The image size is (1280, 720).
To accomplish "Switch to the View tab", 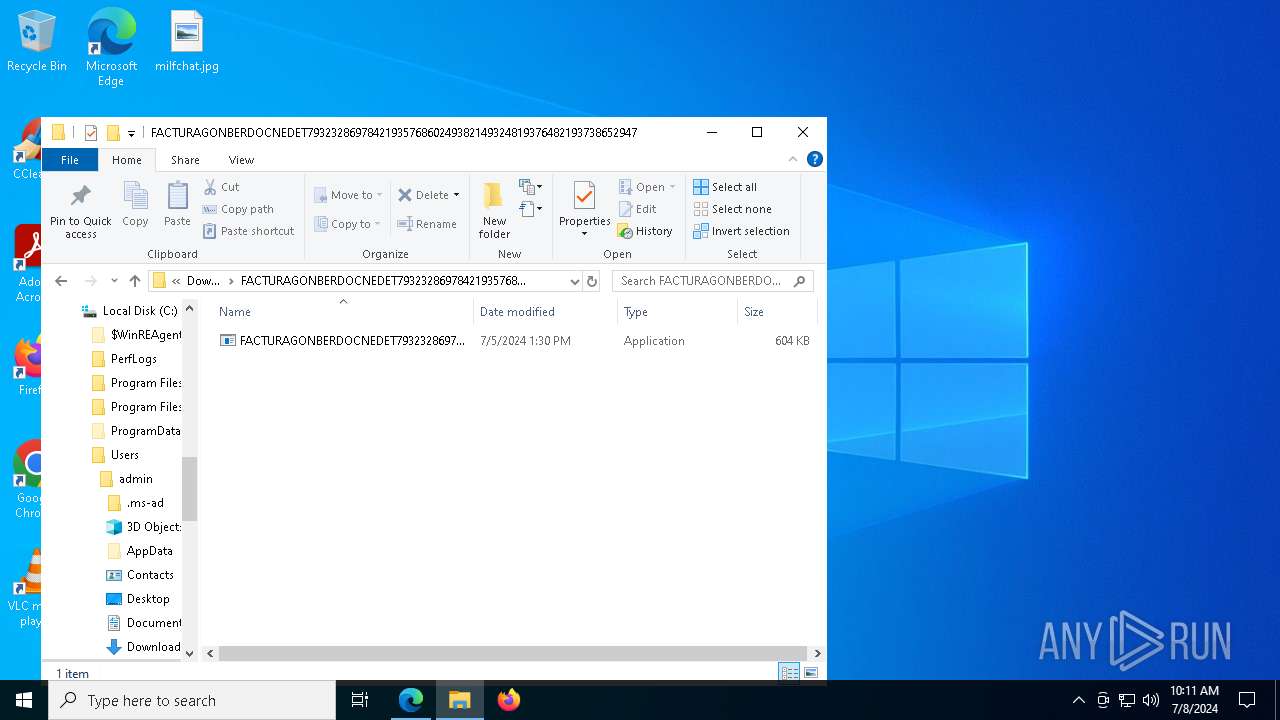I will [241, 160].
